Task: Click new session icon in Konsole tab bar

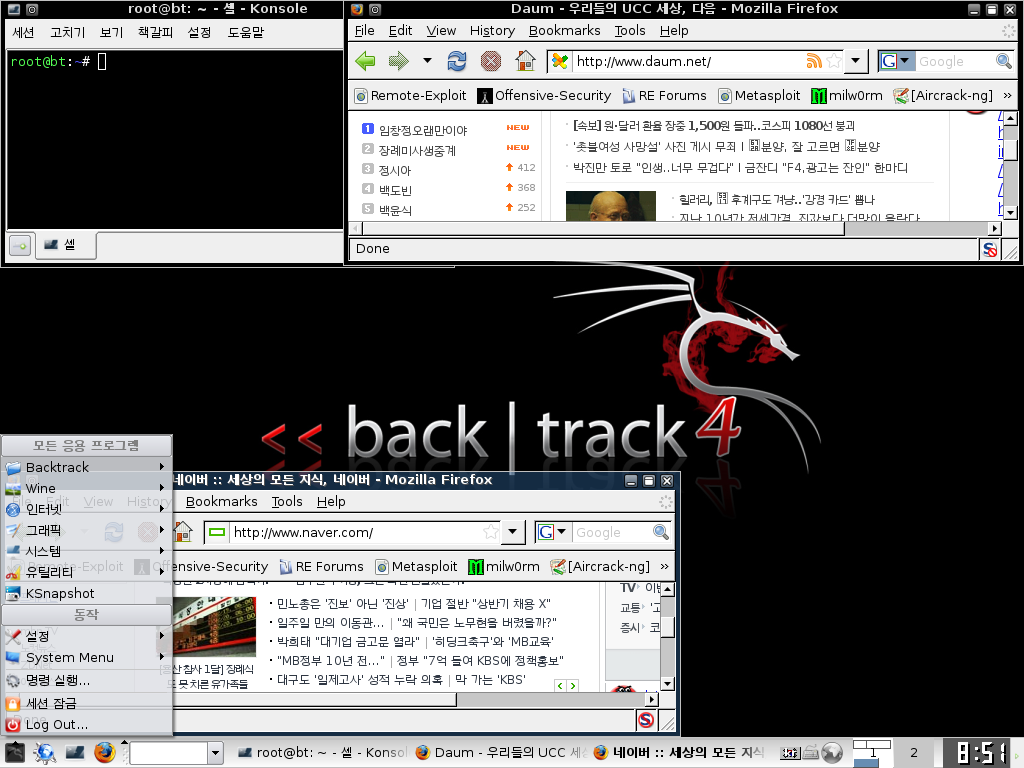Action: 20,246
